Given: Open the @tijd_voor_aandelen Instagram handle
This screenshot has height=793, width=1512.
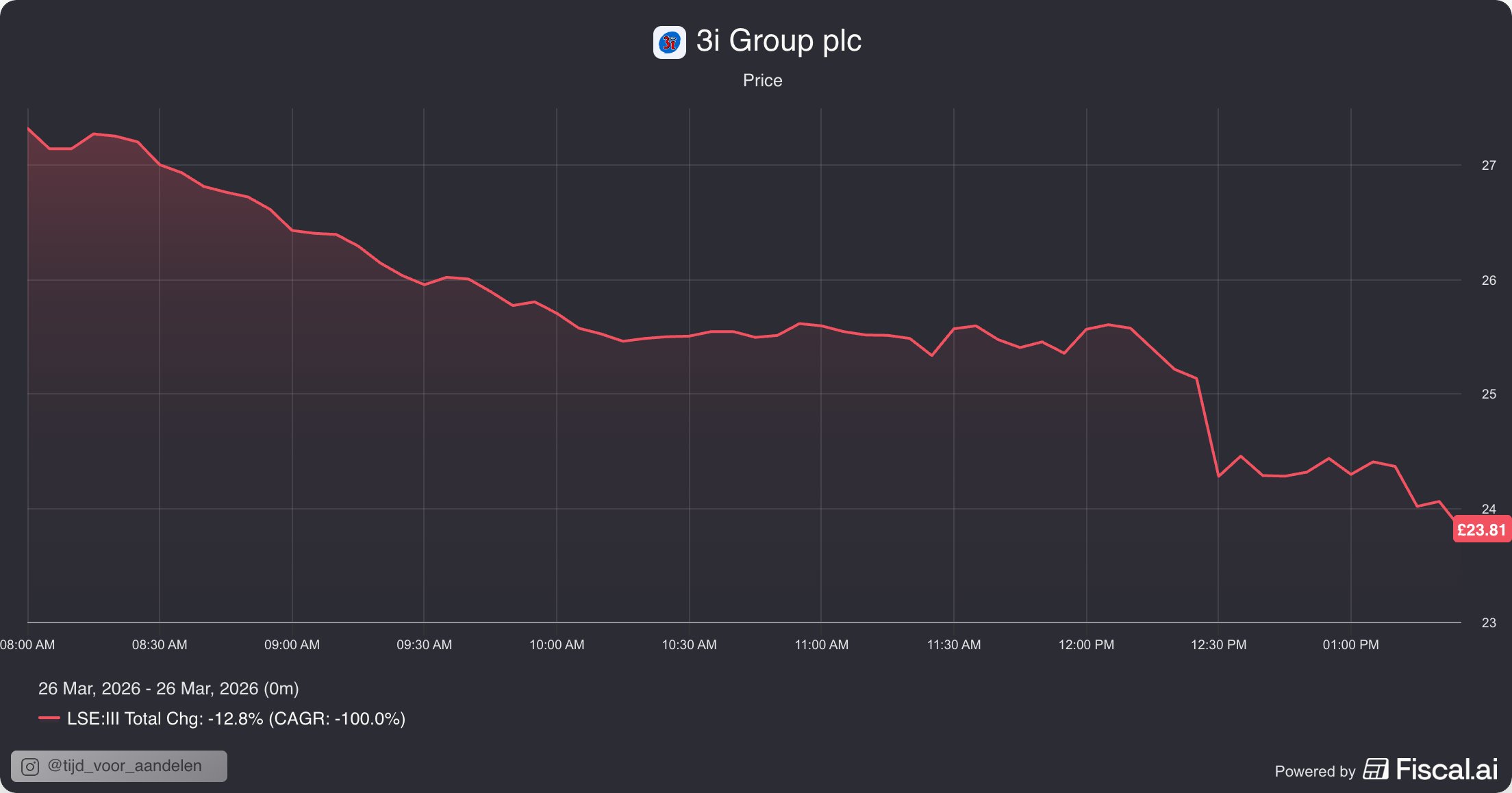Looking at the screenshot, I should (x=125, y=766).
